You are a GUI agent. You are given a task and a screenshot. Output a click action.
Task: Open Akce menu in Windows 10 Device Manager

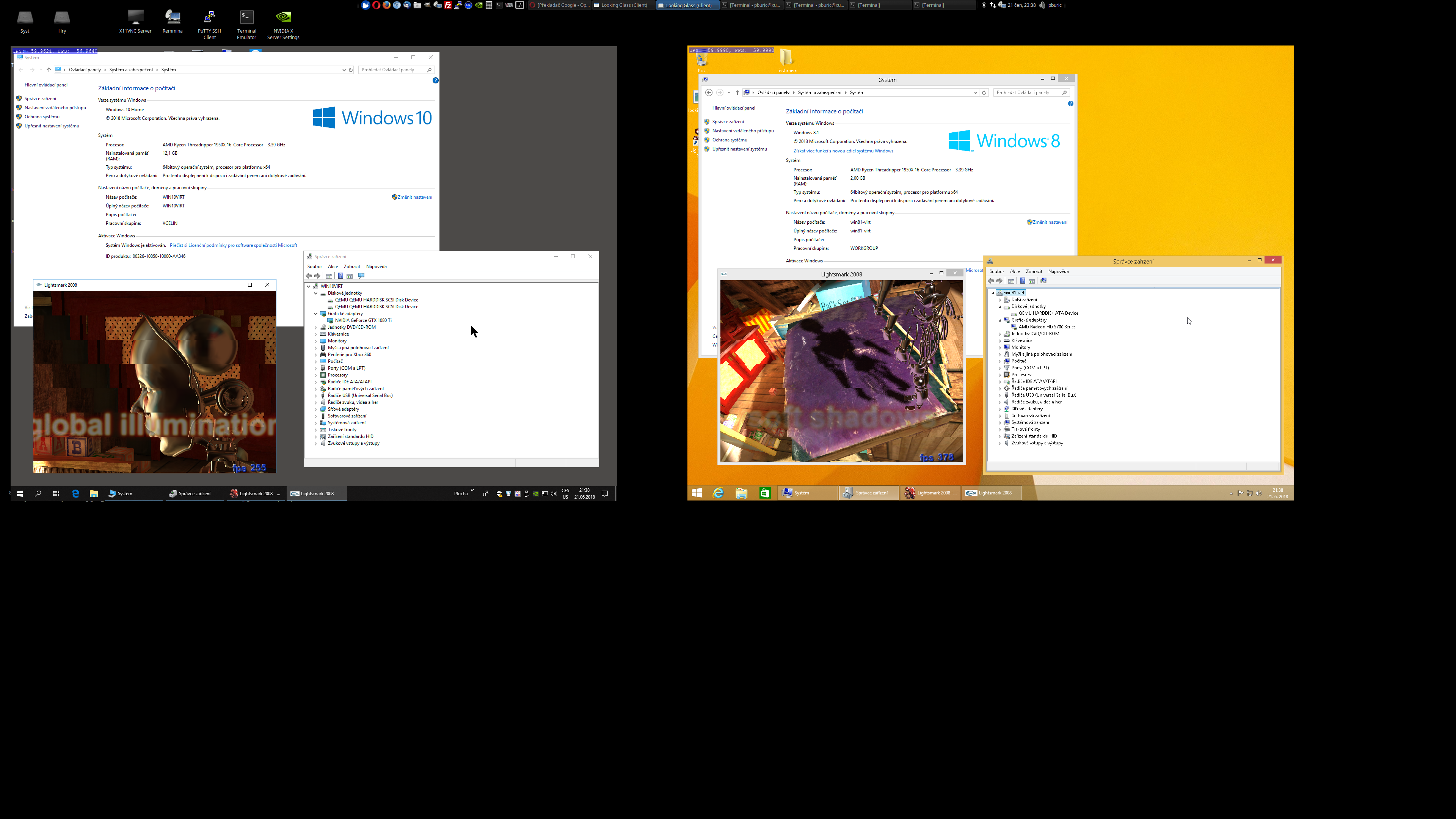(x=333, y=267)
